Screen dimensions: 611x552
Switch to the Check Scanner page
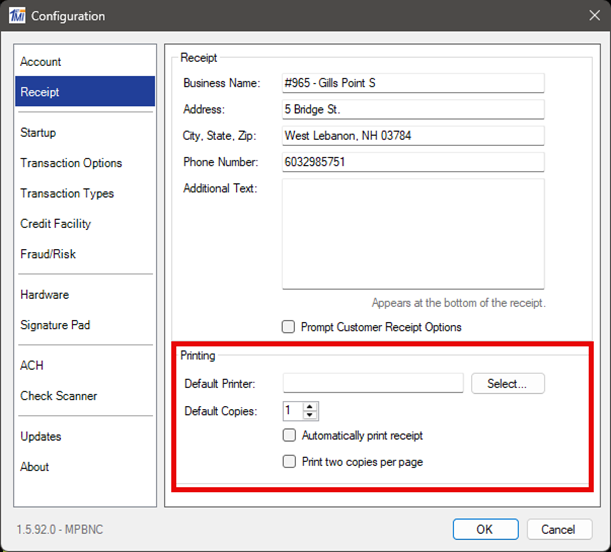tap(59, 396)
